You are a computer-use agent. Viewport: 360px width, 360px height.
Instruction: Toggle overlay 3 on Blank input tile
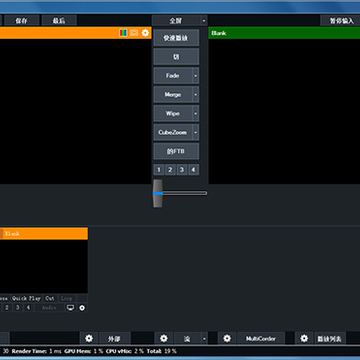pos(17,308)
